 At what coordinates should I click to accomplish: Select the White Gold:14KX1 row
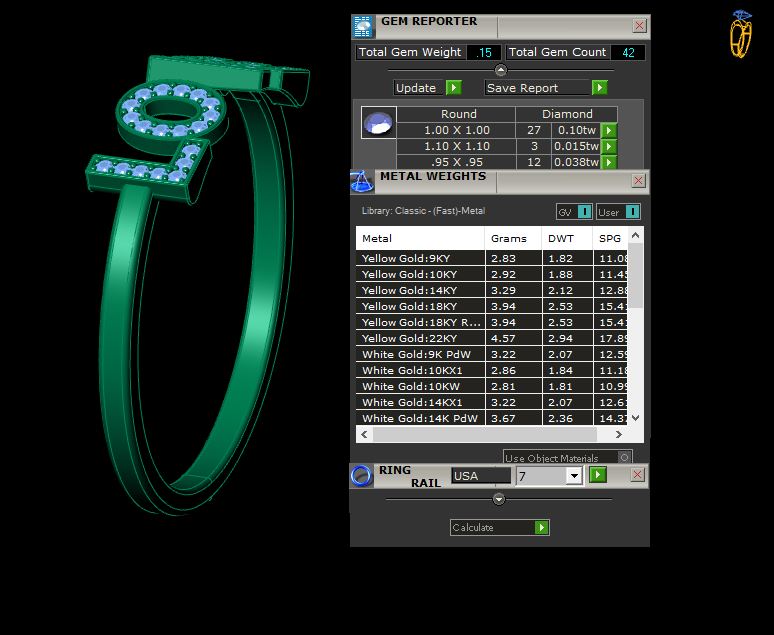(x=492, y=402)
